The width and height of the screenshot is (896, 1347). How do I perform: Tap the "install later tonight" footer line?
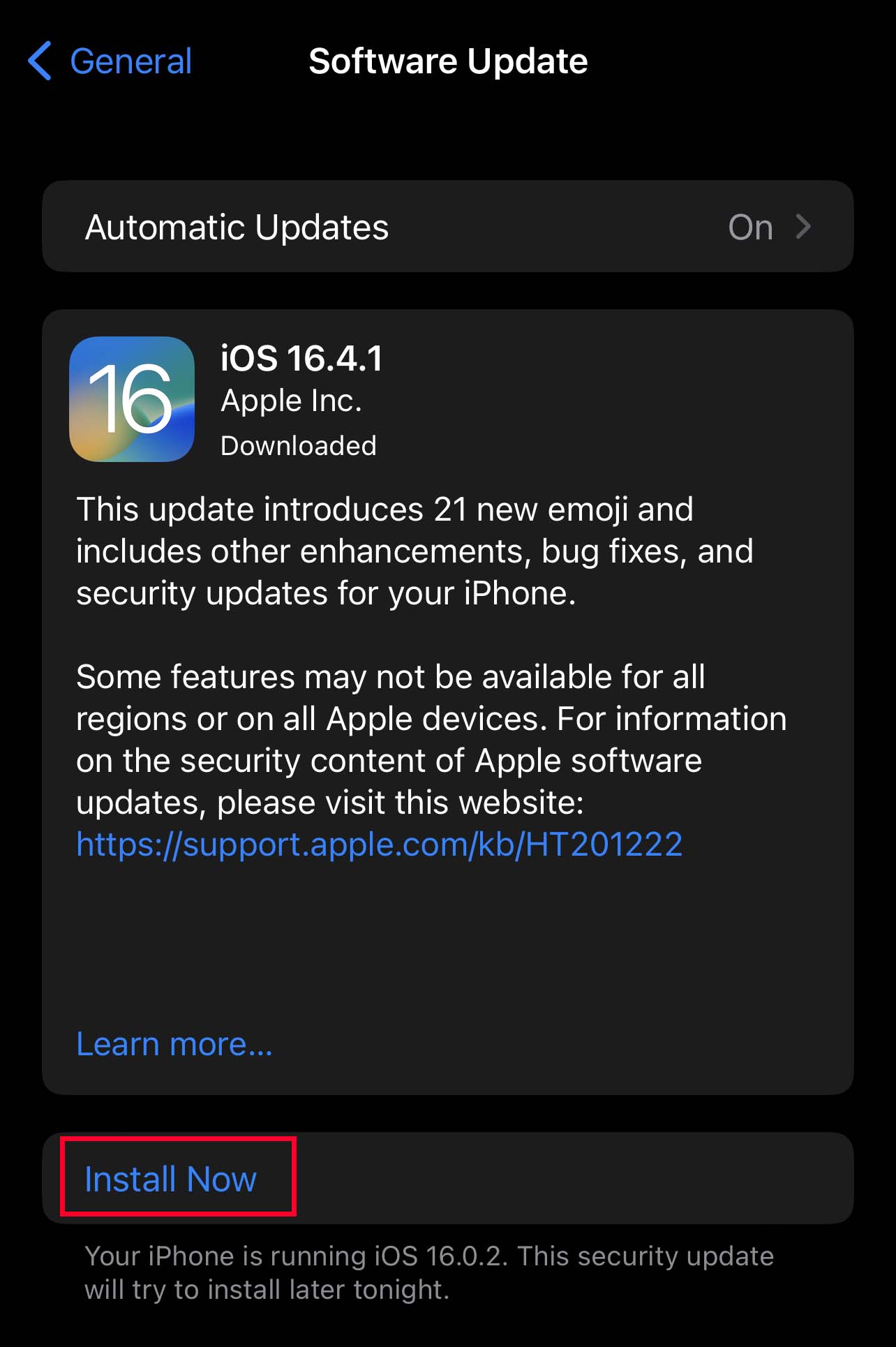[x=267, y=1290]
